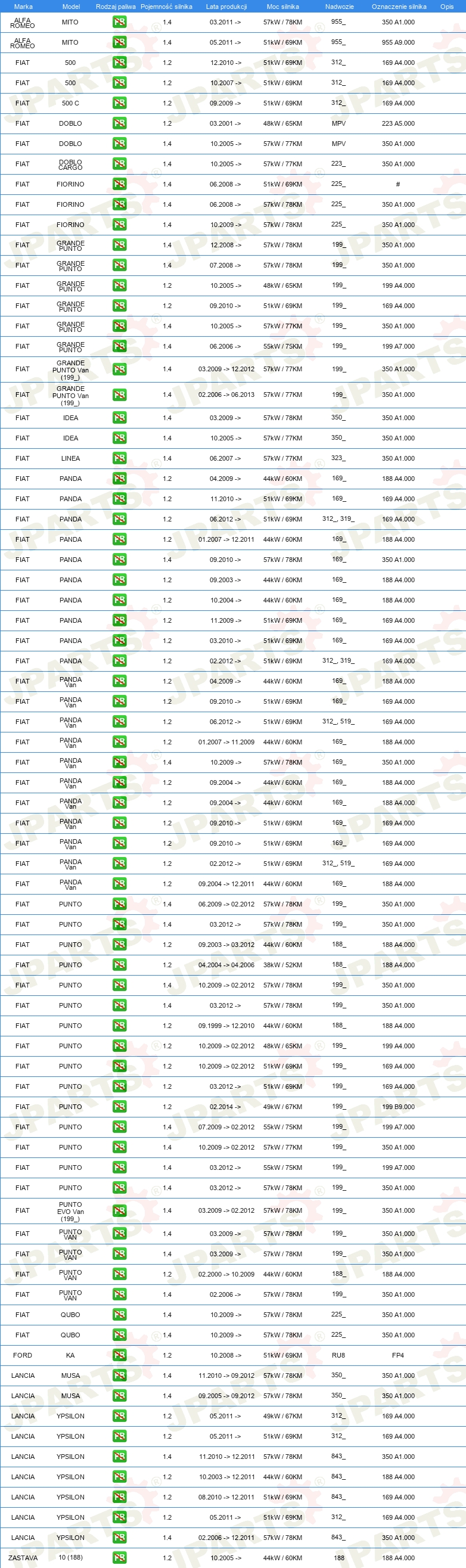Click the production date 03.2001 ->
The image size is (466, 1568).
tap(226, 123)
